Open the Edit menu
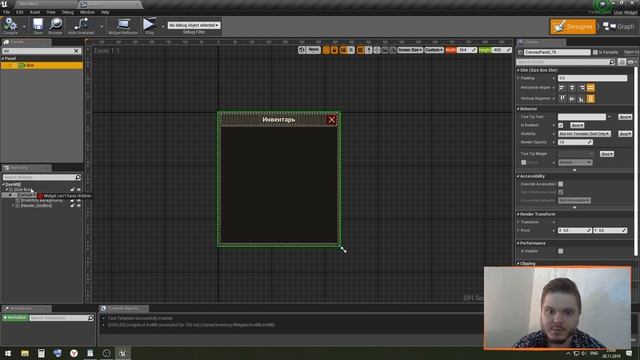 click(20, 12)
